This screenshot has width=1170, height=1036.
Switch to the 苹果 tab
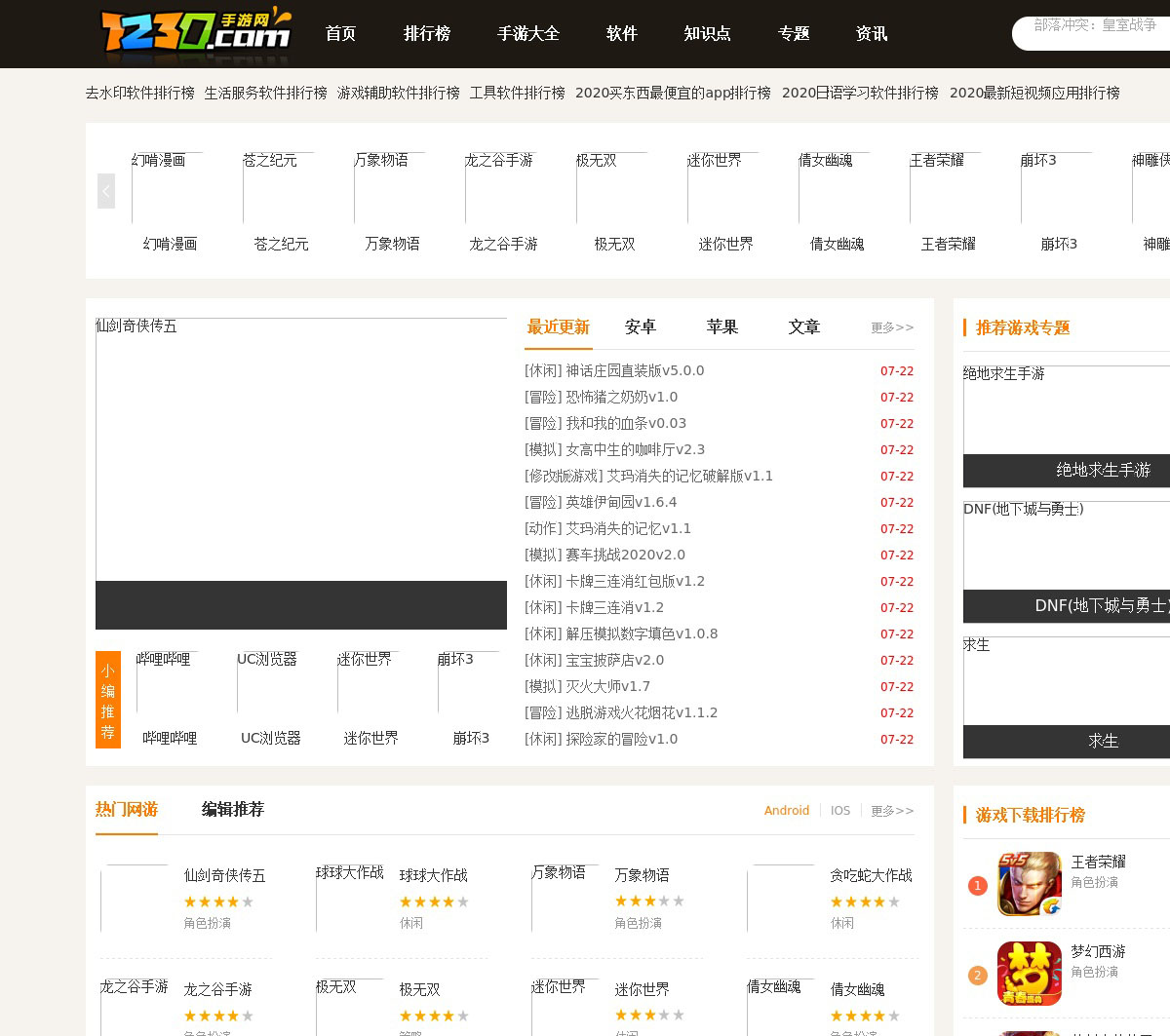point(721,327)
